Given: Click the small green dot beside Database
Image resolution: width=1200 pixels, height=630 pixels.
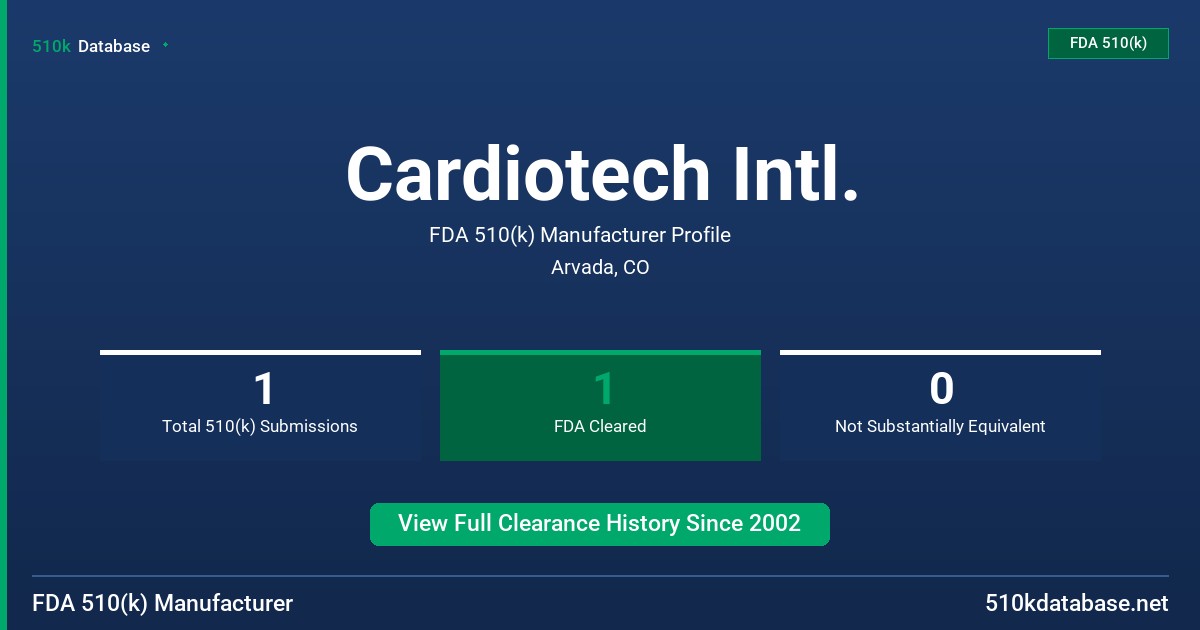Looking at the screenshot, I should point(165,45).
